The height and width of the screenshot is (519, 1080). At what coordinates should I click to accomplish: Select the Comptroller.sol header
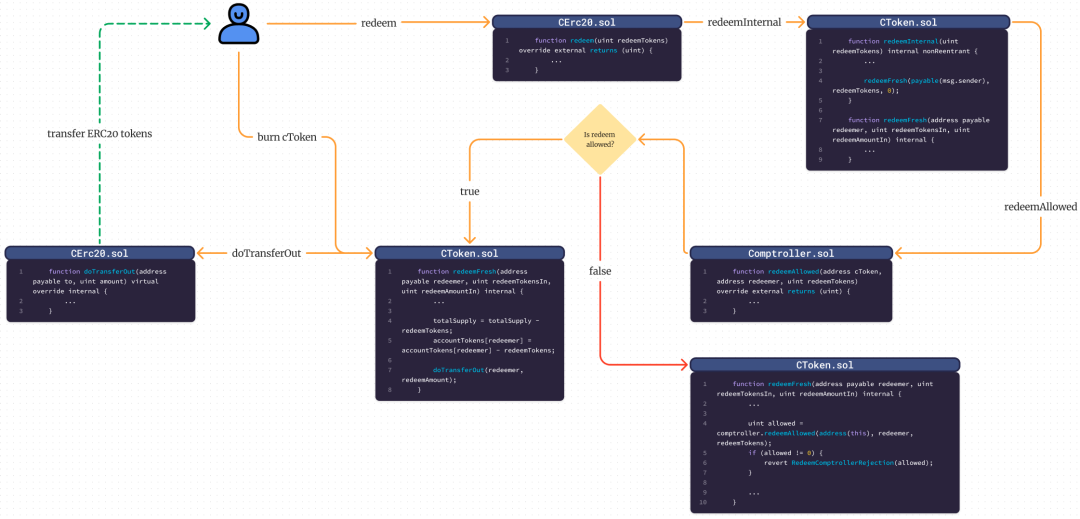pyautogui.click(x=789, y=253)
